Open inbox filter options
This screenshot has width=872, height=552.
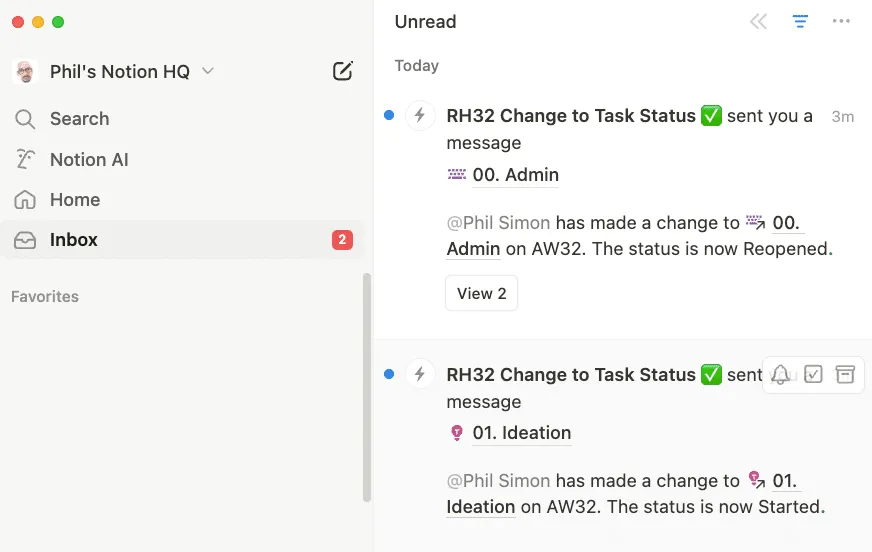(x=800, y=21)
